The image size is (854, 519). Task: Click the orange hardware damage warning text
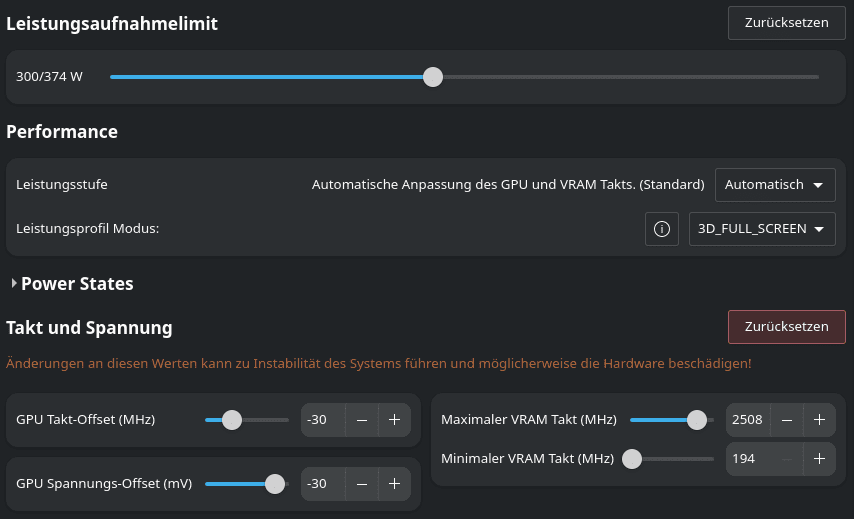[x=379, y=363]
